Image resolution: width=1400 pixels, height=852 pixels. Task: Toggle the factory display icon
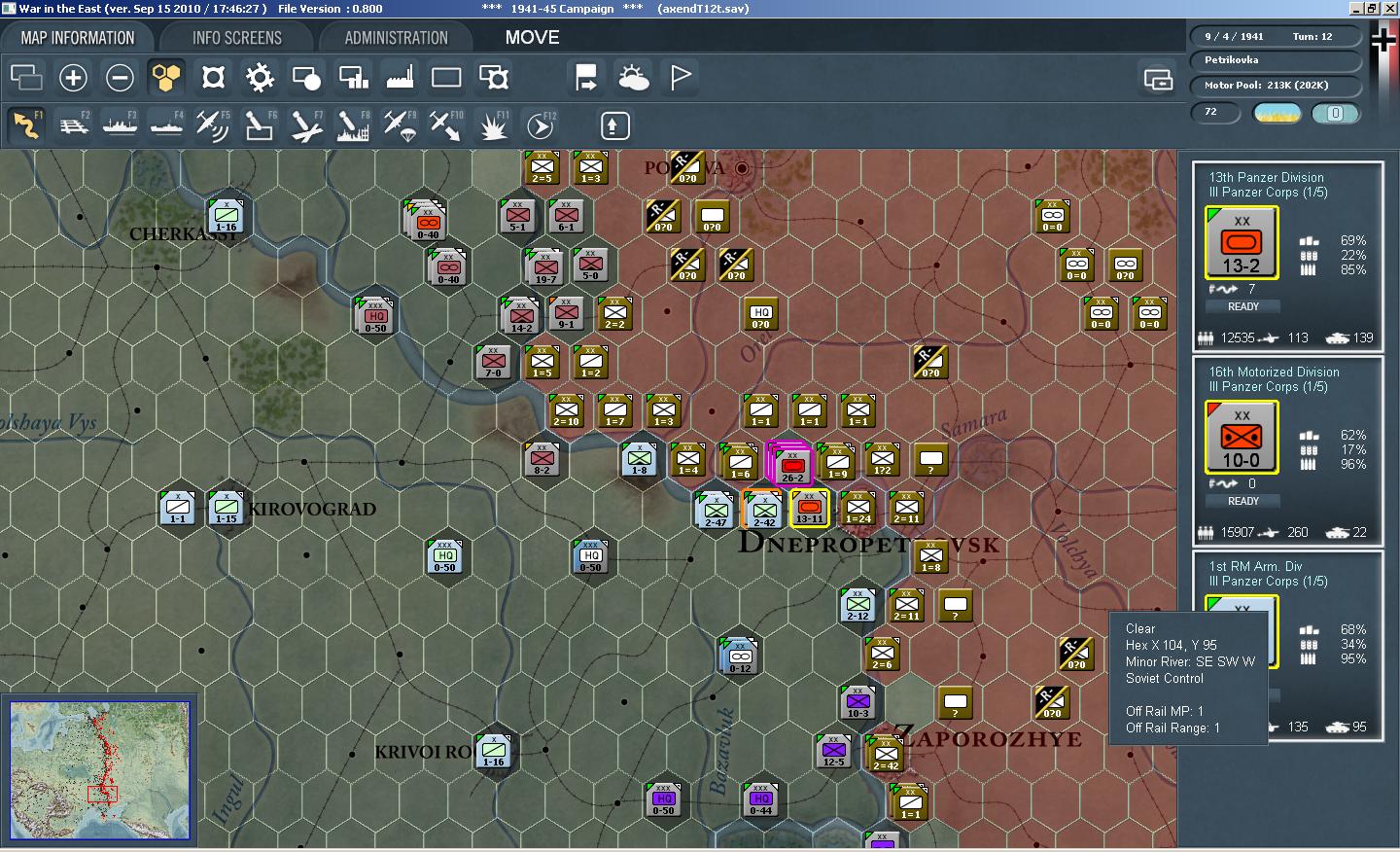click(400, 77)
